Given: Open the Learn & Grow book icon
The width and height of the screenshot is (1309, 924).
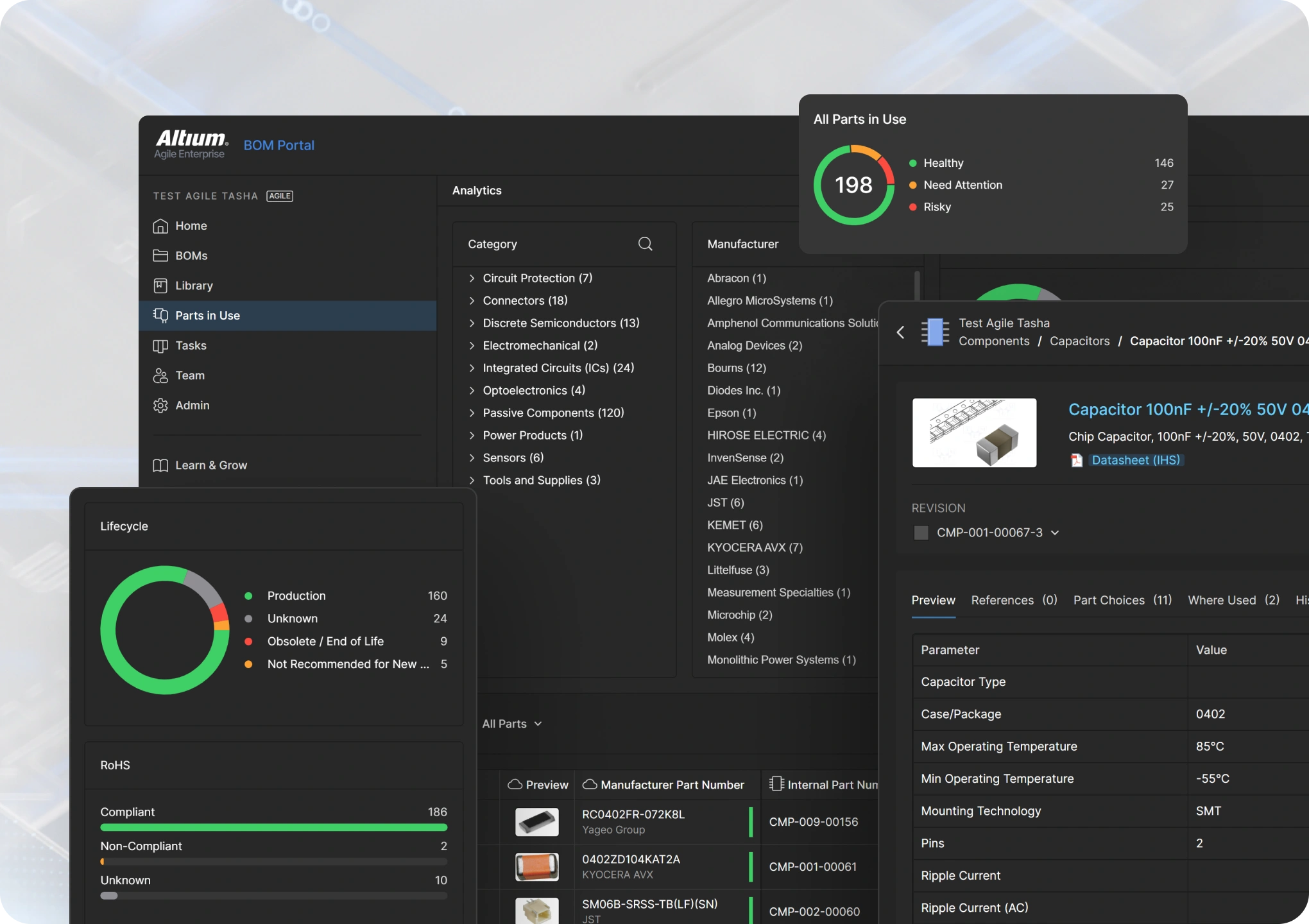Looking at the screenshot, I should [x=160, y=465].
